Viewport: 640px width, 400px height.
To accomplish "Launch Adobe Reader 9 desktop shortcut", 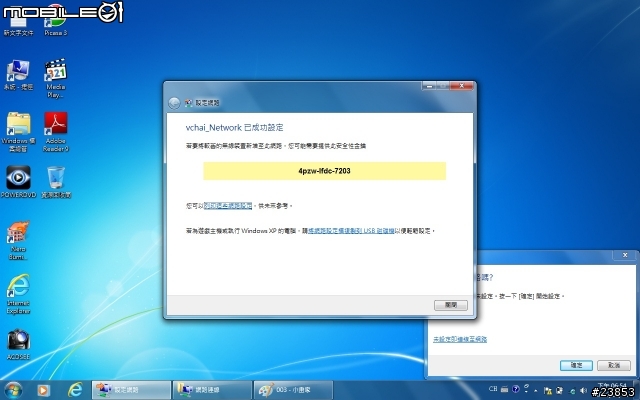I will [56, 132].
